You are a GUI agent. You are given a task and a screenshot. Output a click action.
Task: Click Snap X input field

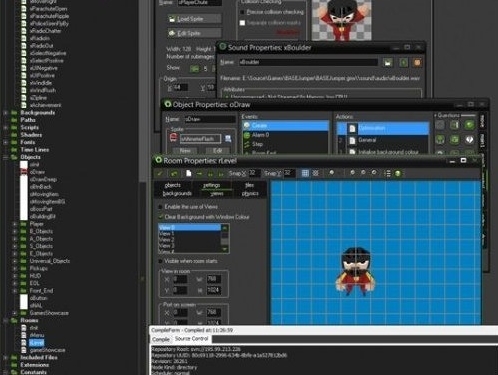click(x=253, y=173)
